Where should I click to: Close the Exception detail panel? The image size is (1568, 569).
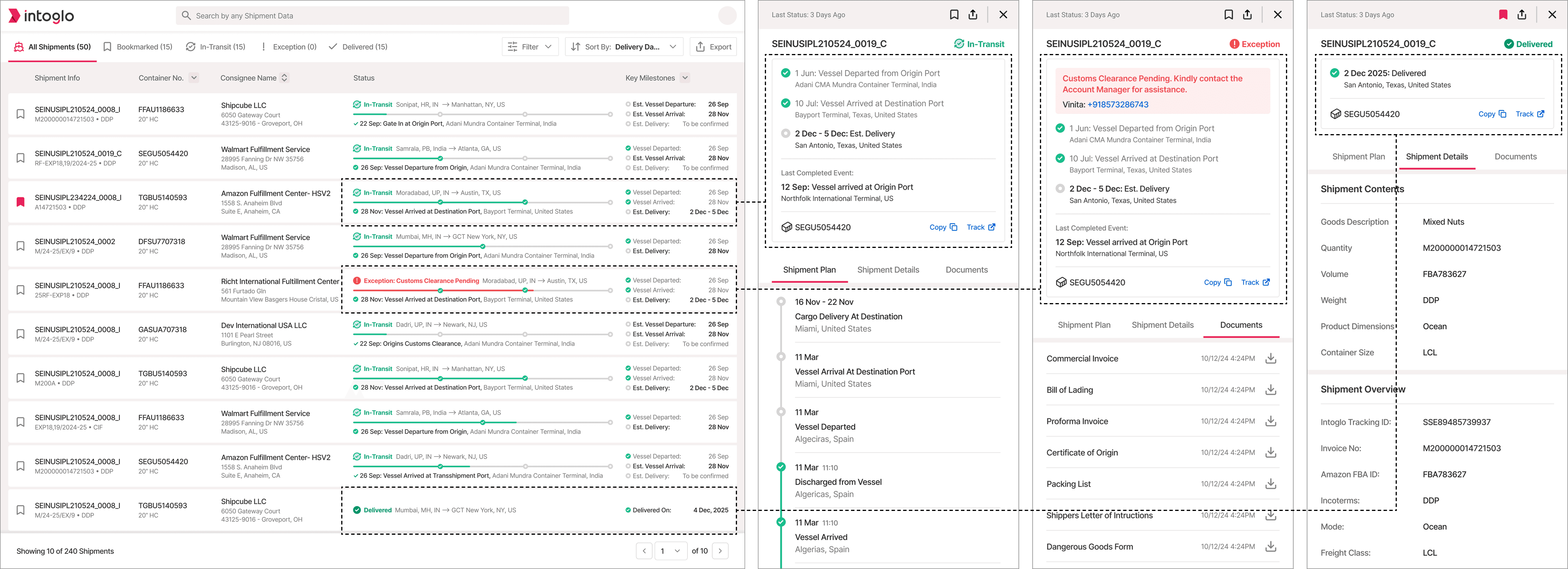click(x=1278, y=15)
